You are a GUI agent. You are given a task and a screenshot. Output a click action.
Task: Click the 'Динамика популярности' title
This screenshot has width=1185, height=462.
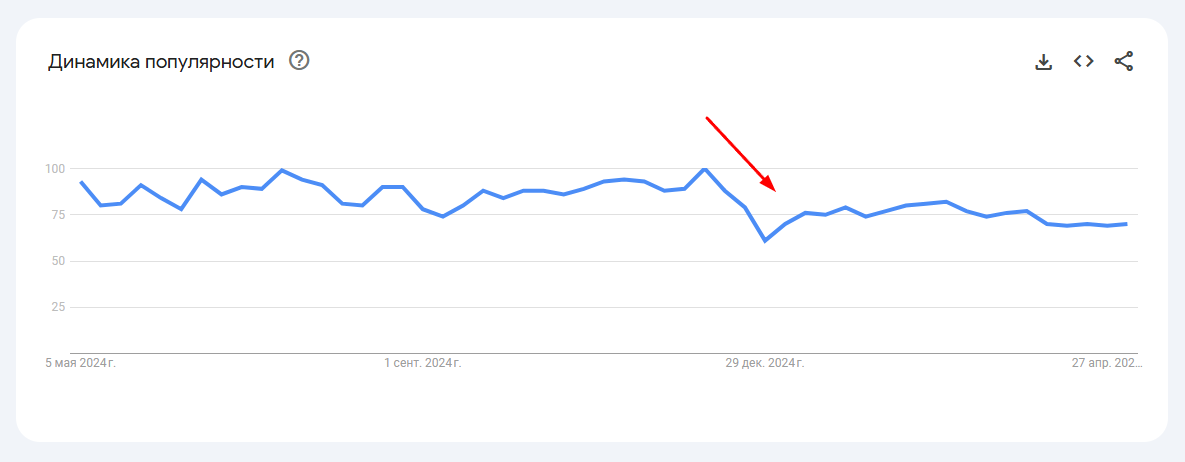coord(161,62)
